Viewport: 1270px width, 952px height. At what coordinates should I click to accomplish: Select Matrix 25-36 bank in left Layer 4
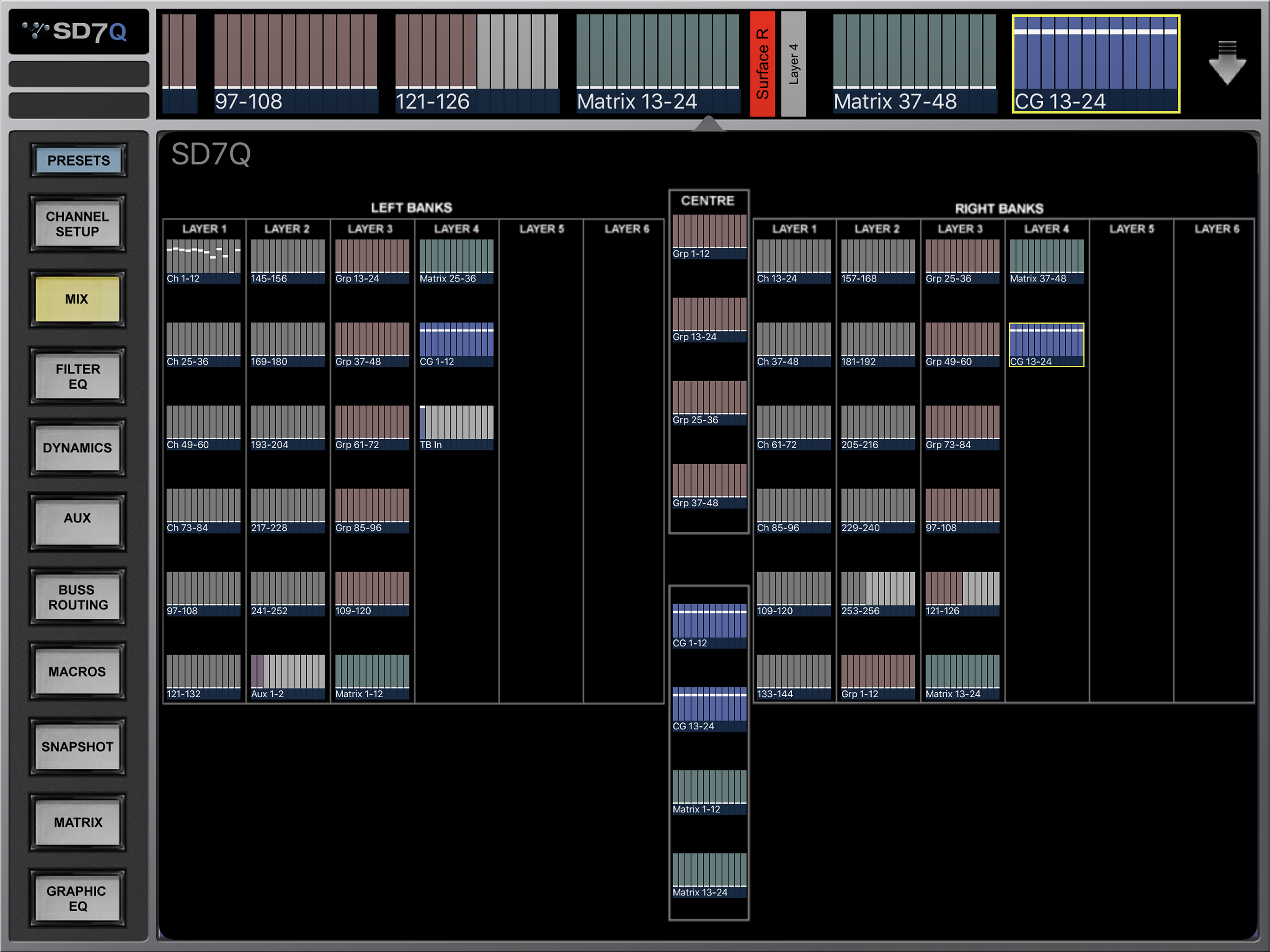(x=456, y=261)
